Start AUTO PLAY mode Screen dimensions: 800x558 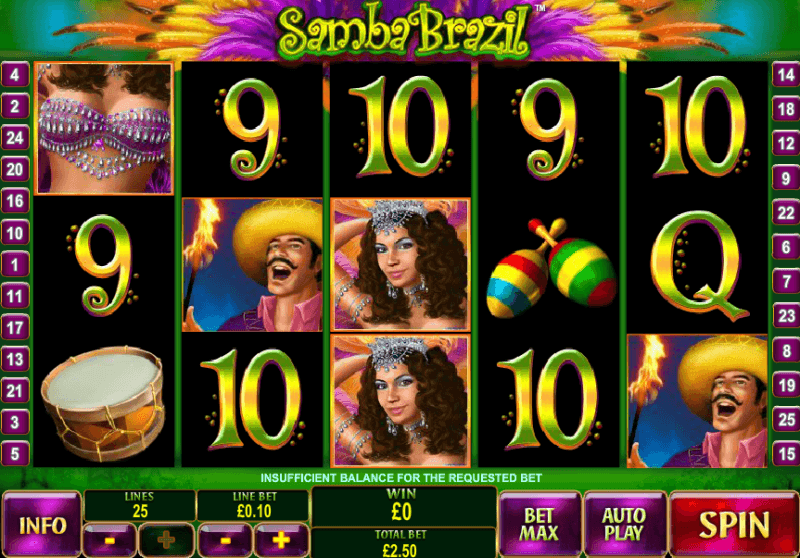tap(625, 524)
